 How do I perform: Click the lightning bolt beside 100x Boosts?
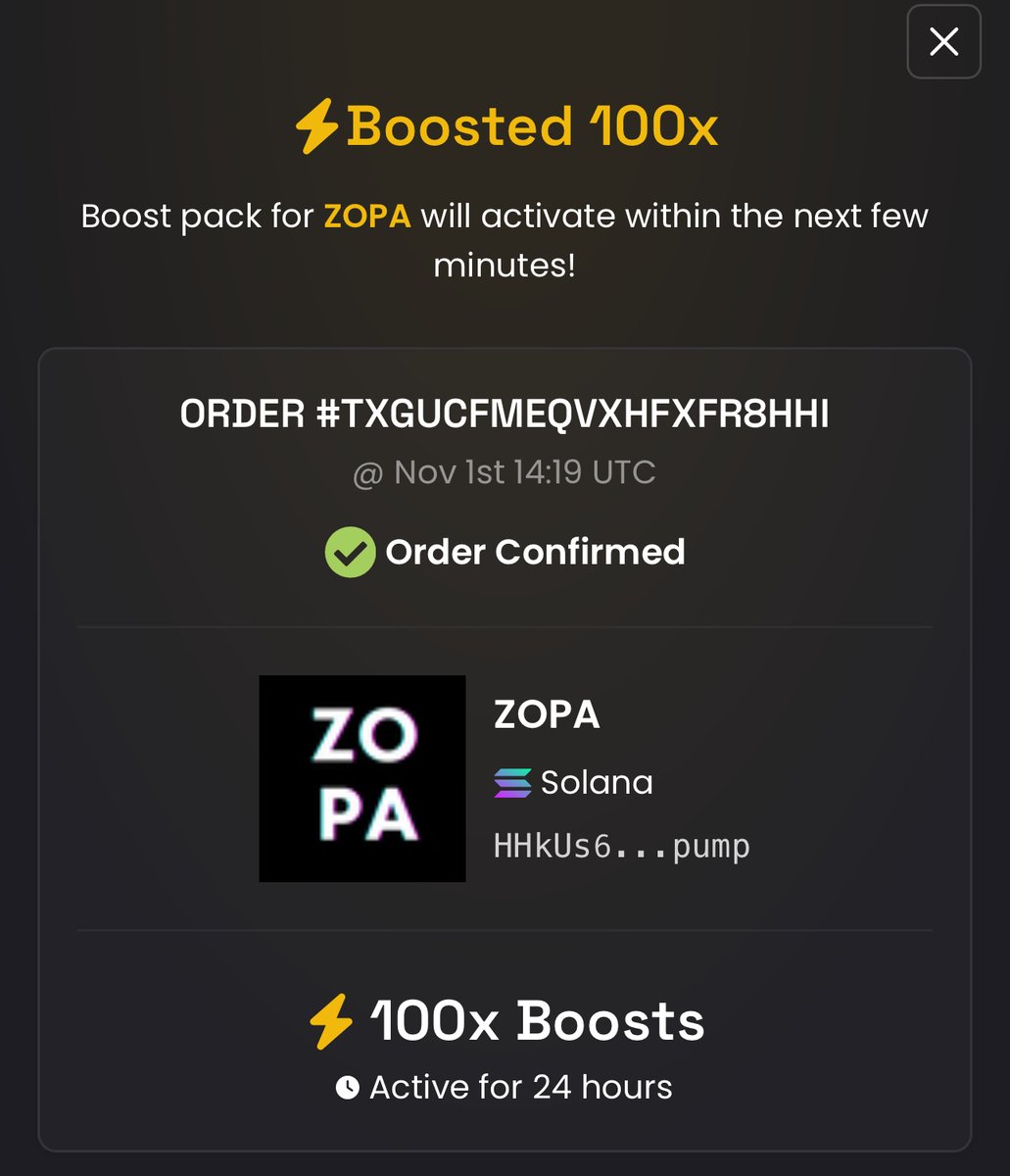click(331, 1022)
